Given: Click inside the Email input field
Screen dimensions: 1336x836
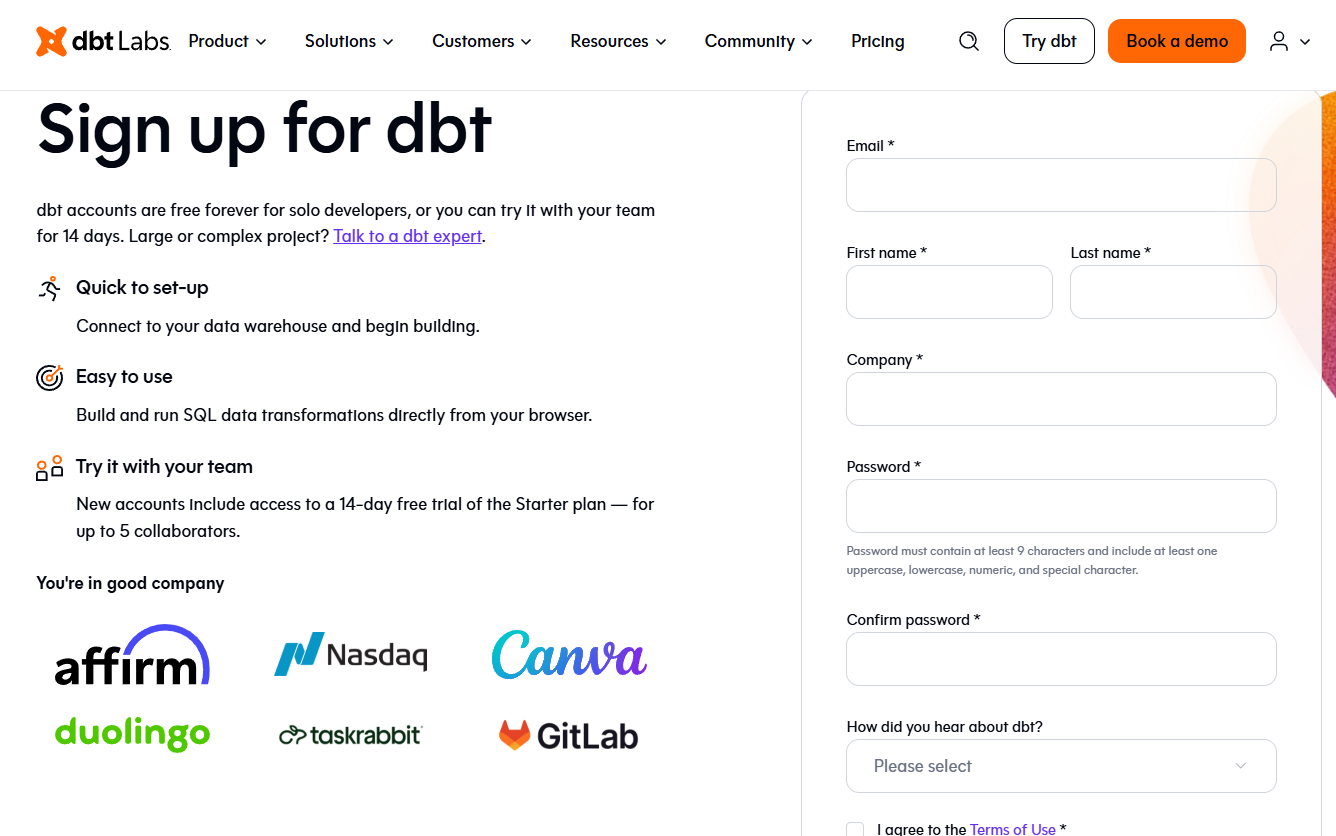Looking at the screenshot, I should coord(1061,185).
